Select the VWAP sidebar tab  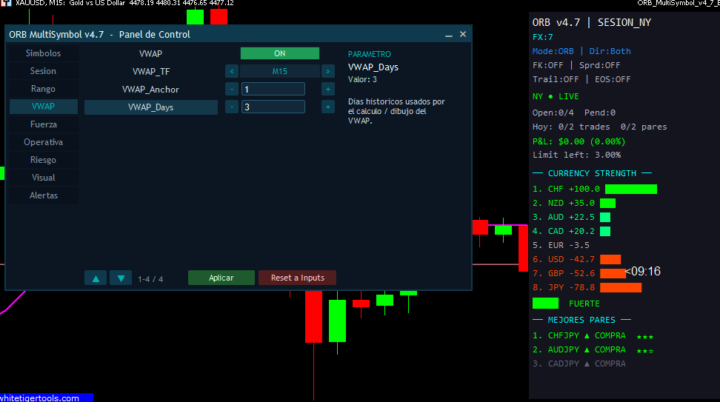click(x=43, y=107)
